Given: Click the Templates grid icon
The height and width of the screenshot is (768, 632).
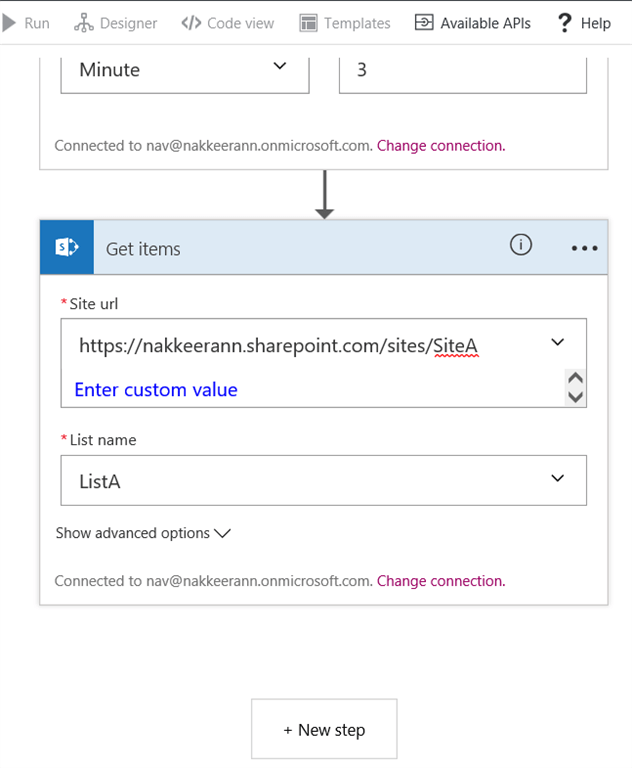Looking at the screenshot, I should pos(308,22).
